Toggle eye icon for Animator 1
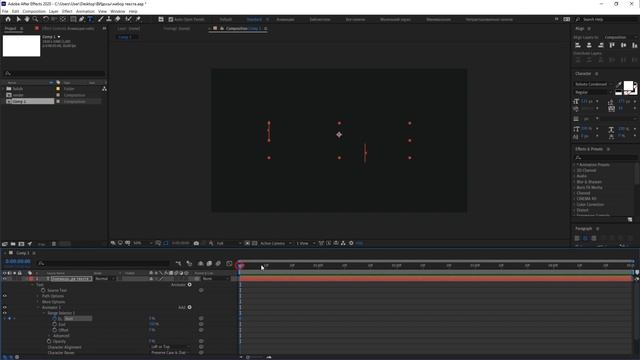Screen dimensions: 640x360 click(x=4, y=307)
